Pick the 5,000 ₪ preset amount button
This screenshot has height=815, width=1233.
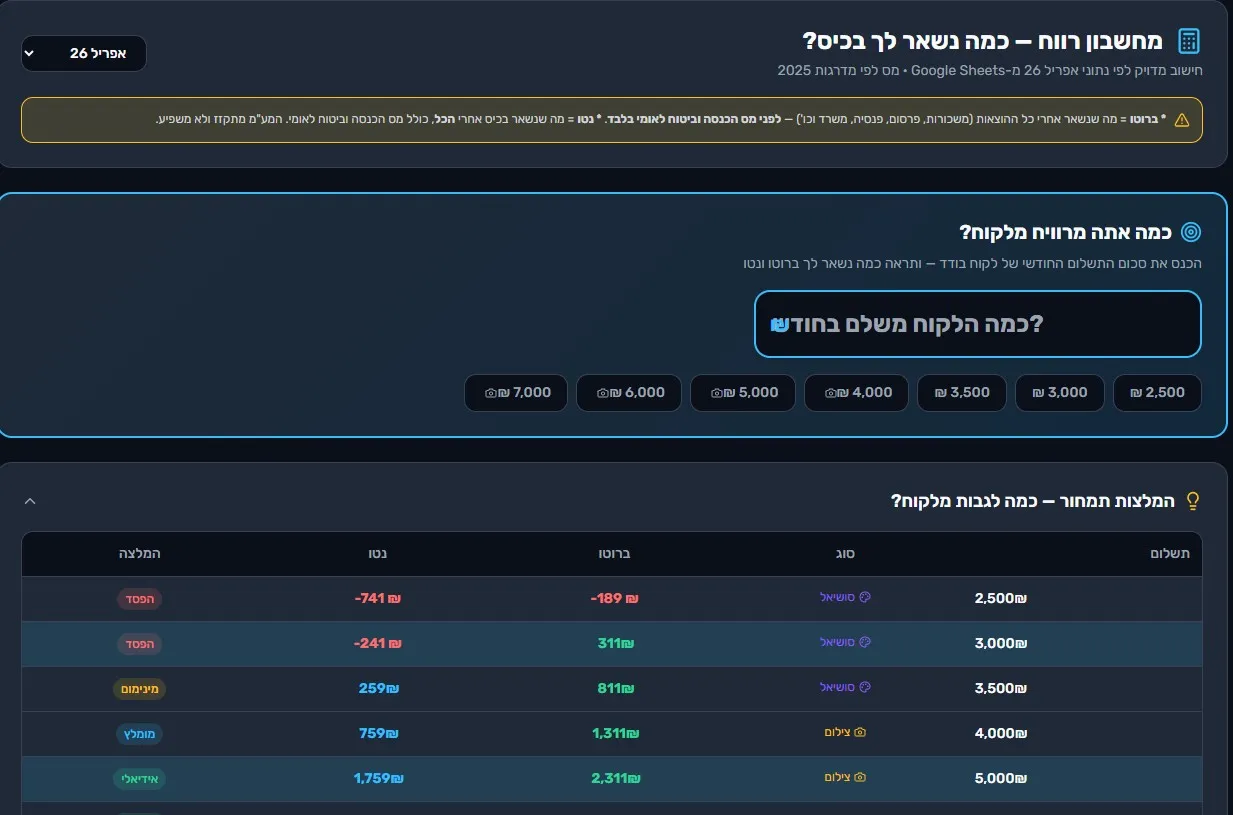[x=743, y=393]
